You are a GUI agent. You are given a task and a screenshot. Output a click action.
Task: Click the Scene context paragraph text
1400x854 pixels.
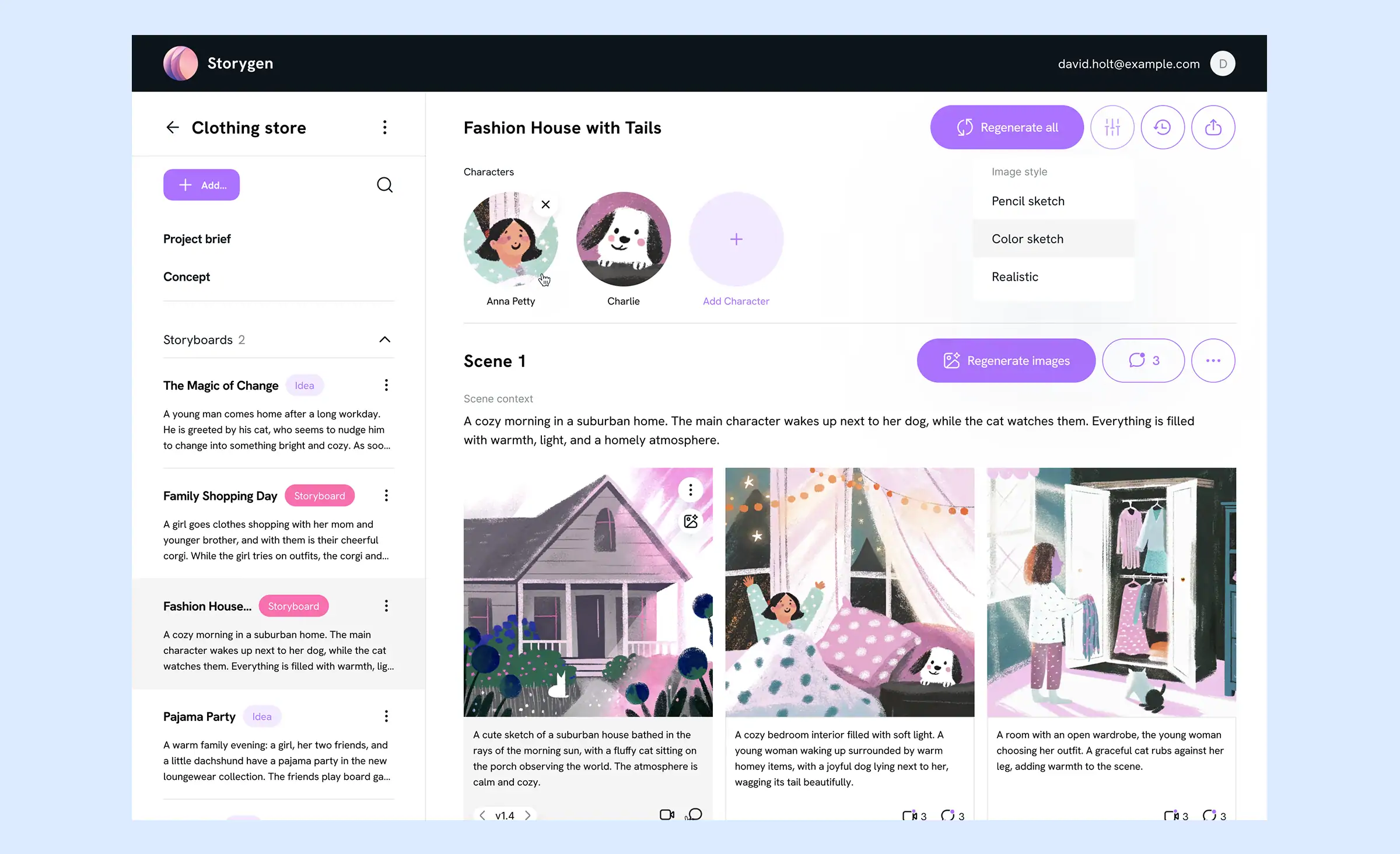[x=829, y=430]
